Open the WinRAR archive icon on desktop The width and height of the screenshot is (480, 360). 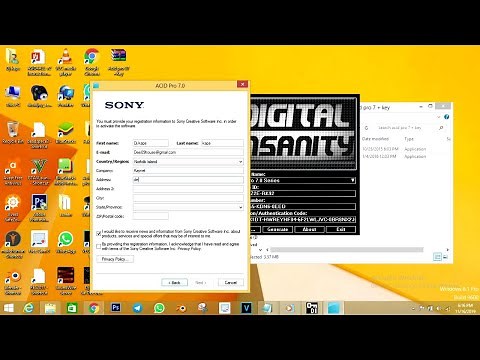[x=119, y=62]
